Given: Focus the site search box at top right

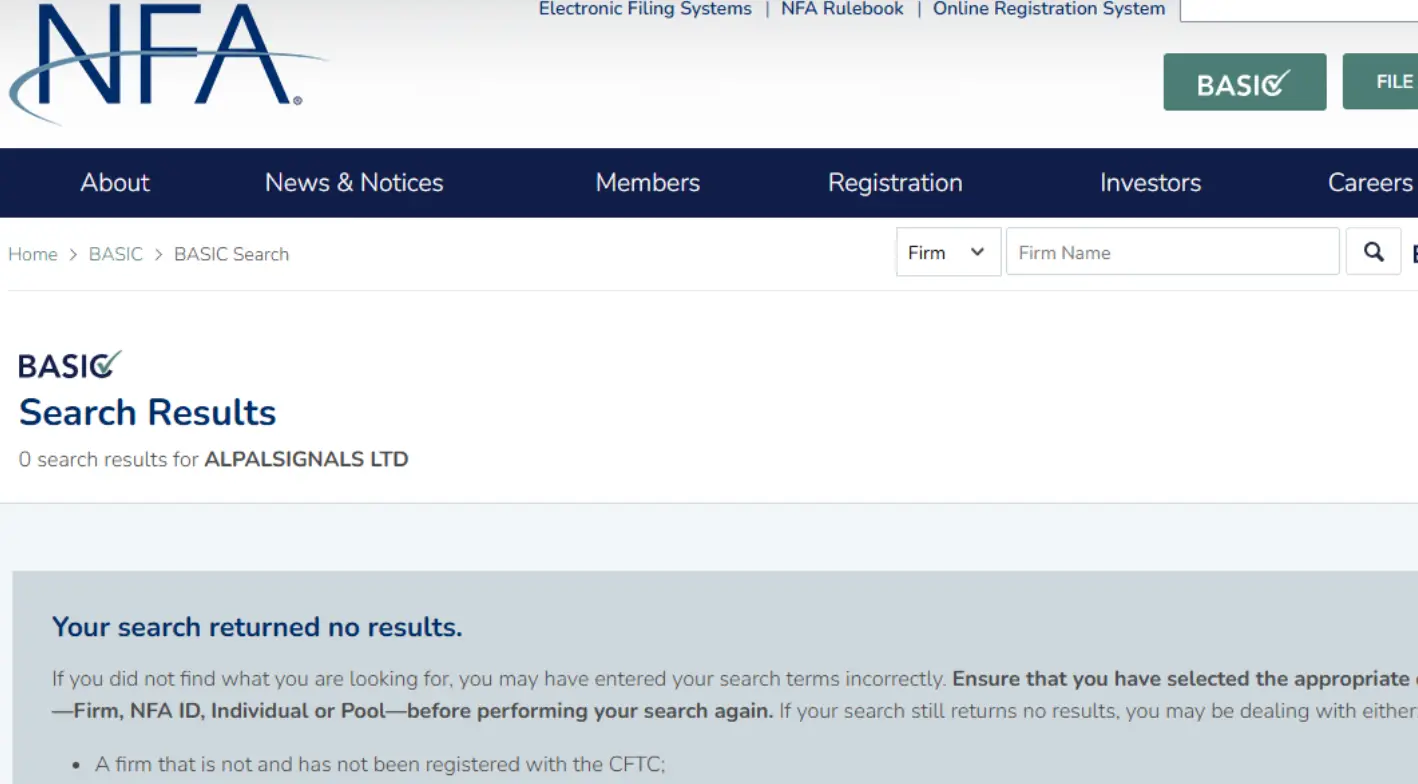Looking at the screenshot, I should [1298, 10].
